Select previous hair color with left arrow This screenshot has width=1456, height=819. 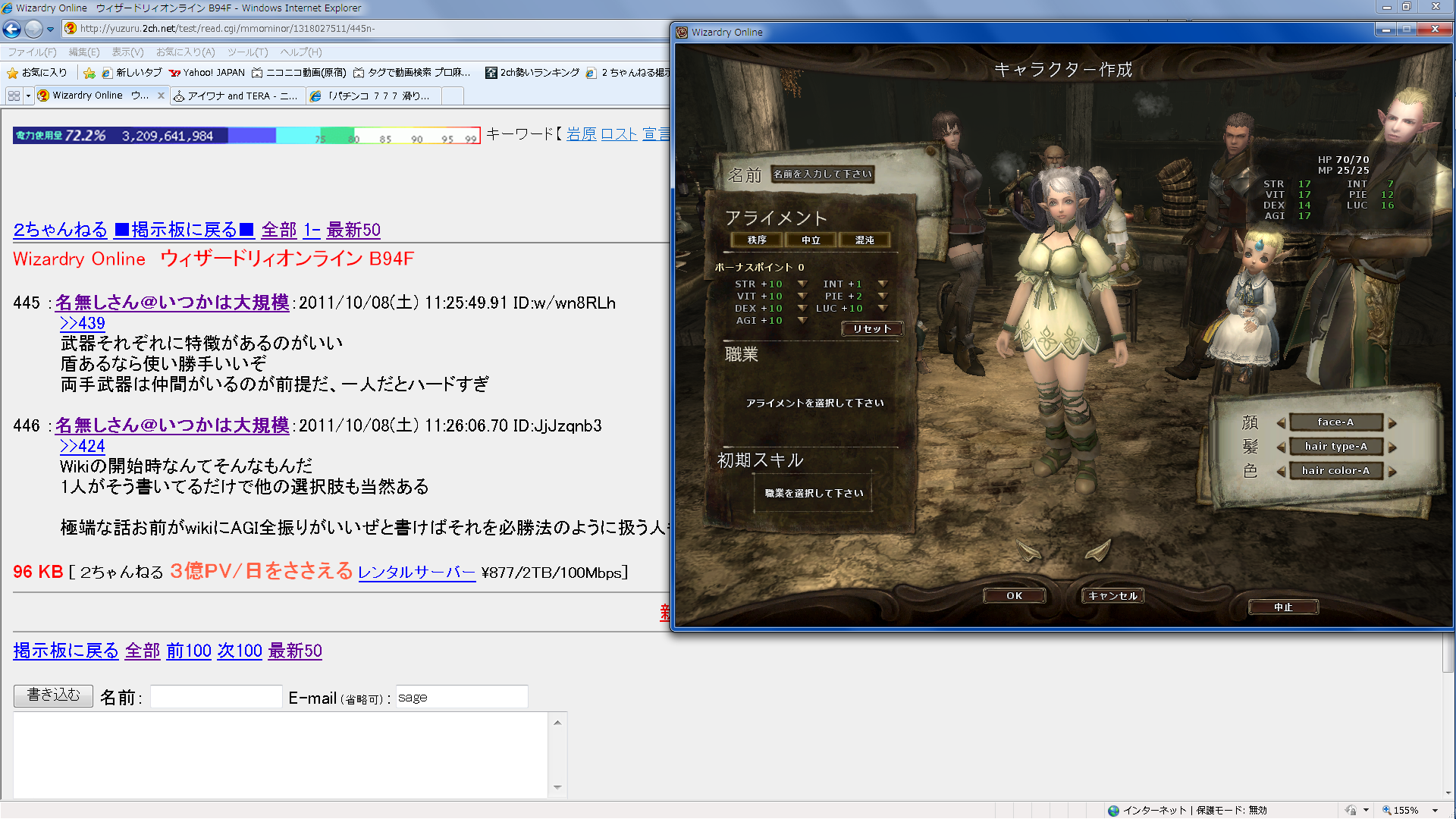[1281, 472]
